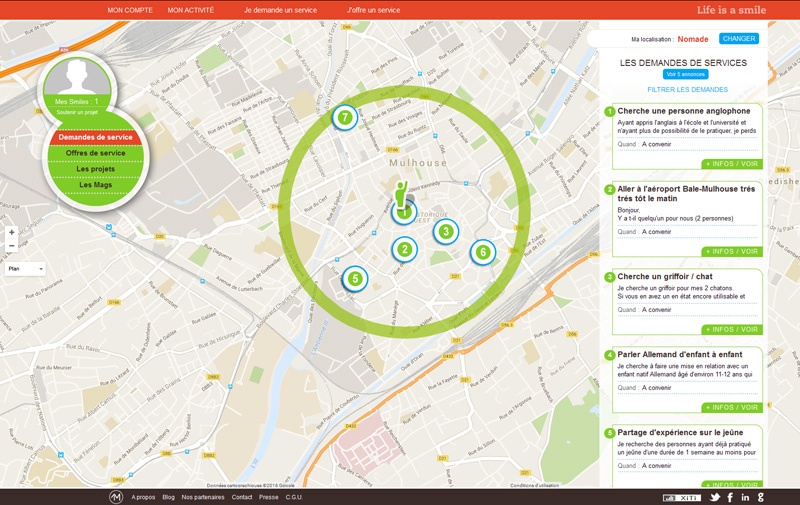Click the user profile avatar picture
Image resolution: width=800 pixels, height=505 pixels.
coord(77,77)
